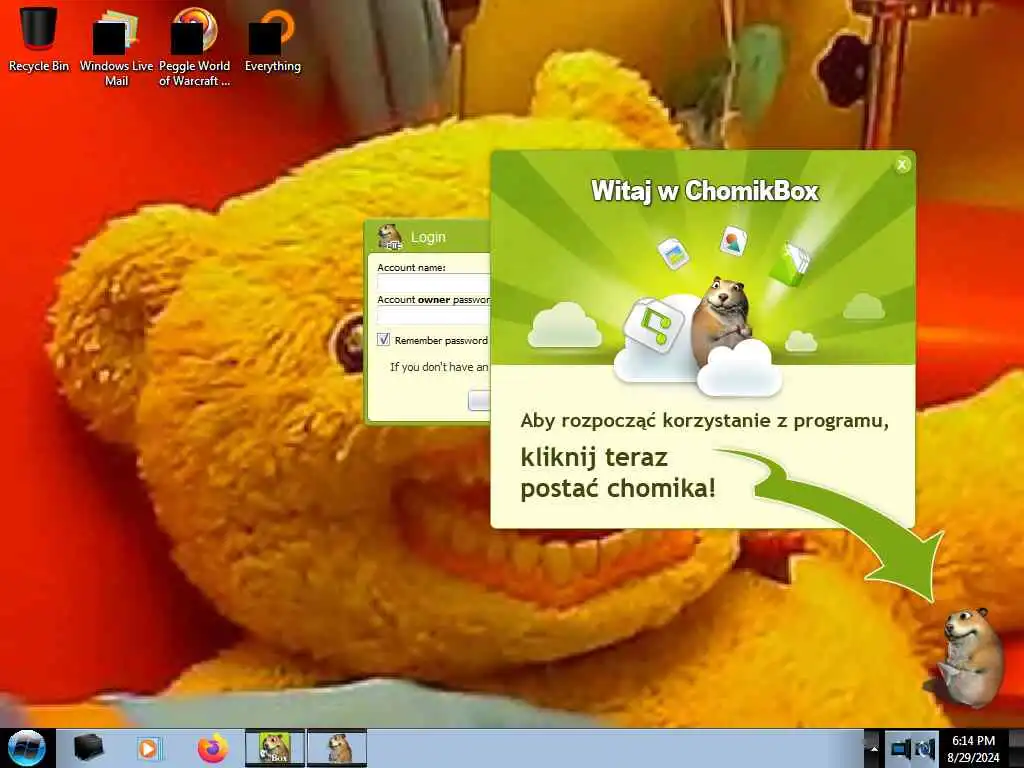Open the network tray icon
Screen dimensions: 1024x768
coord(901,749)
